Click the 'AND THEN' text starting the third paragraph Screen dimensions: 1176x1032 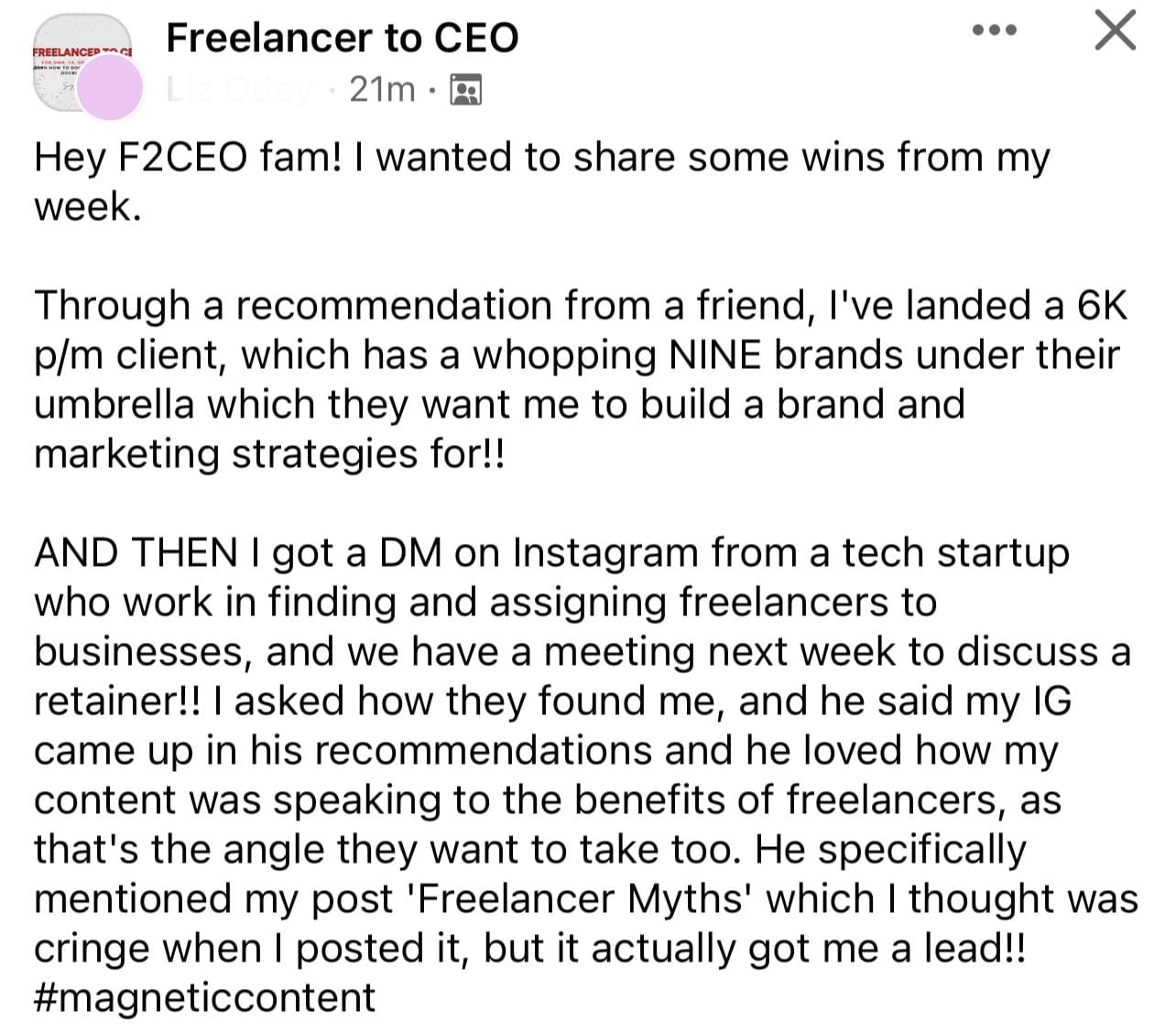pyautogui.click(x=136, y=553)
